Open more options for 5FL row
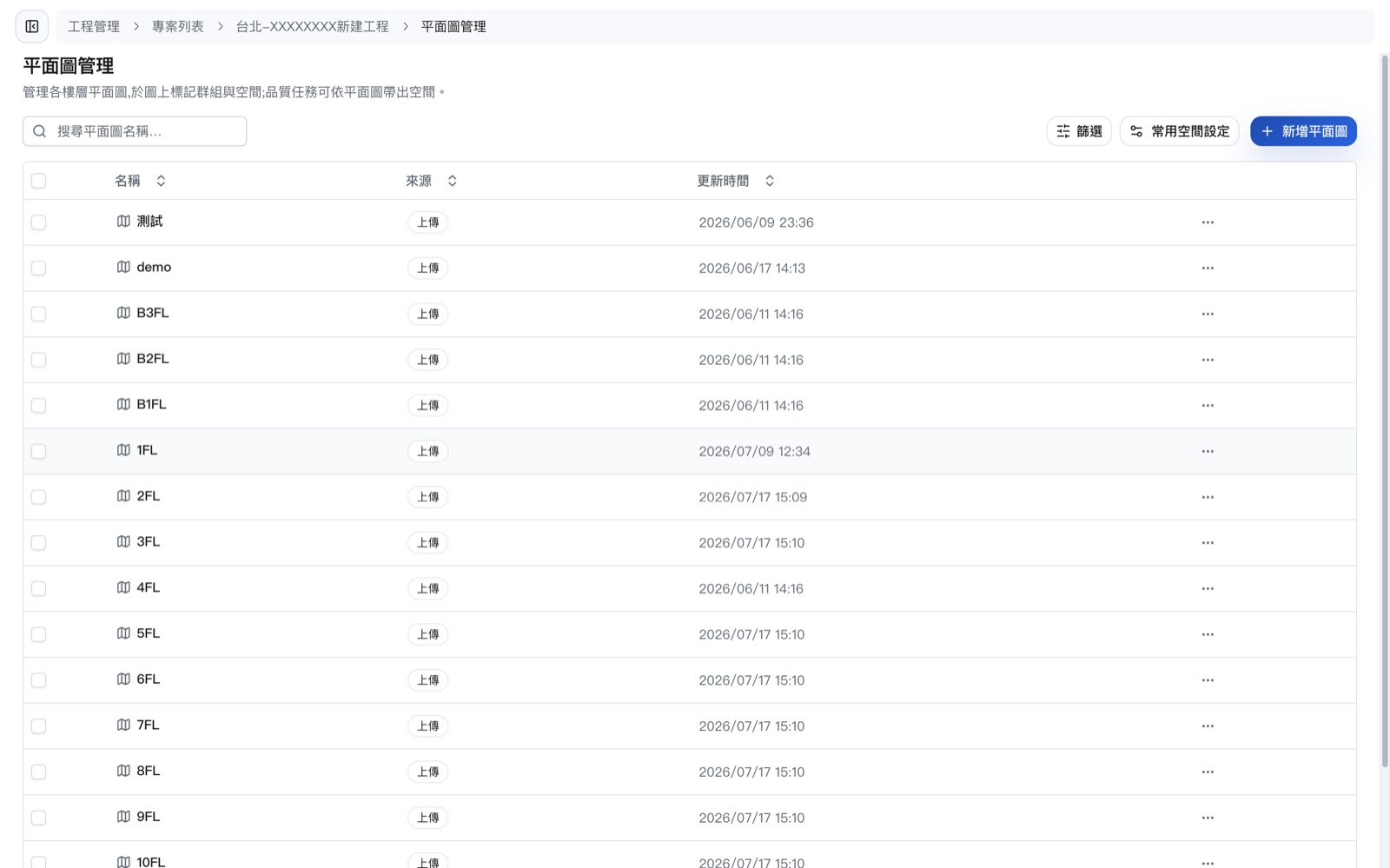The height and width of the screenshot is (868, 1390). 1208,634
